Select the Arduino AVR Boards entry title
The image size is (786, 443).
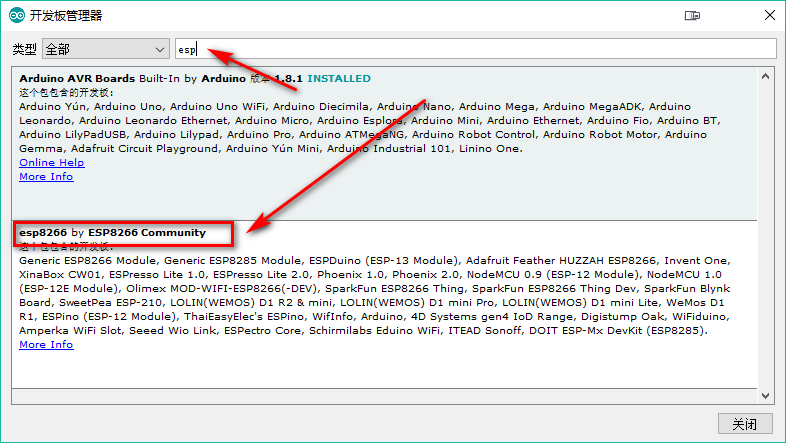(x=77, y=79)
